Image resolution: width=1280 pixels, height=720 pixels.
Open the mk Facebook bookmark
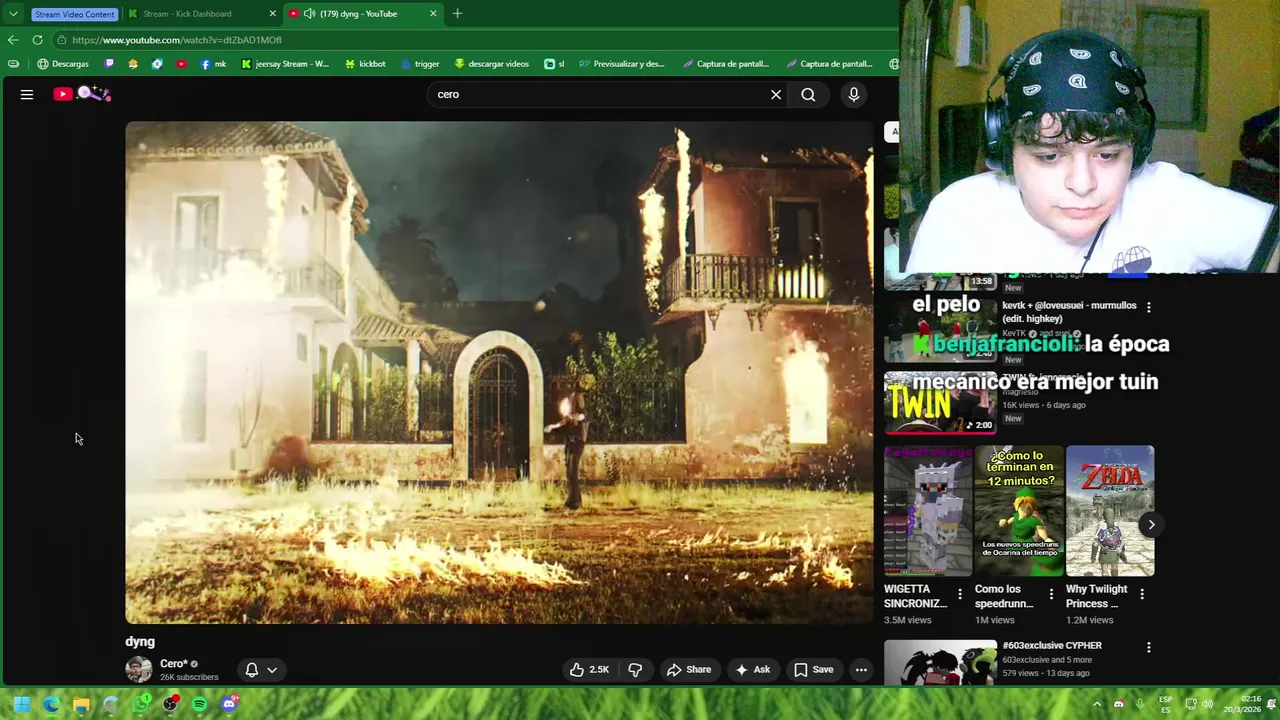tap(213, 64)
